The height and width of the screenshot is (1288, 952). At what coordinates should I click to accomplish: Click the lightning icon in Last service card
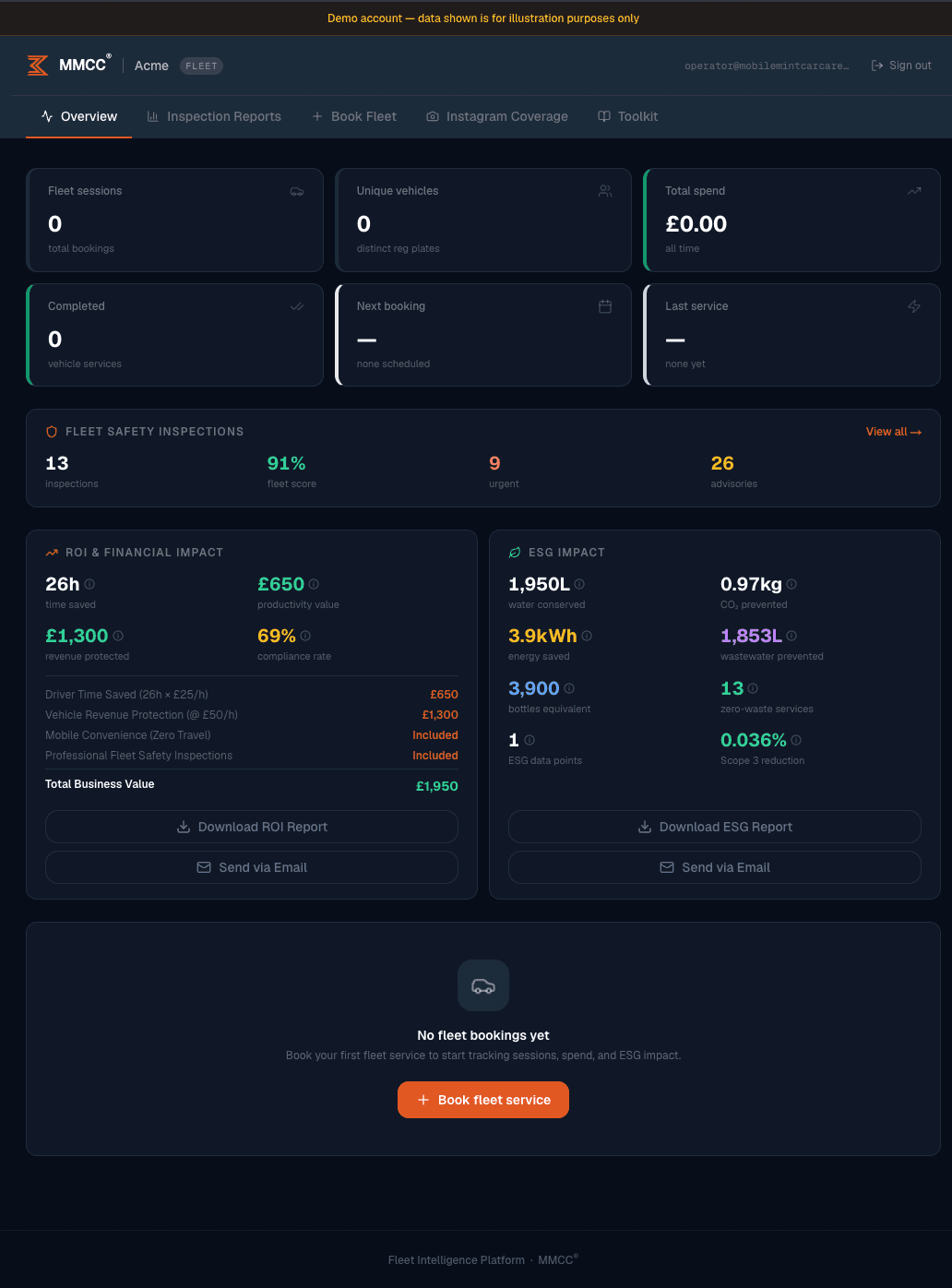tap(914, 306)
